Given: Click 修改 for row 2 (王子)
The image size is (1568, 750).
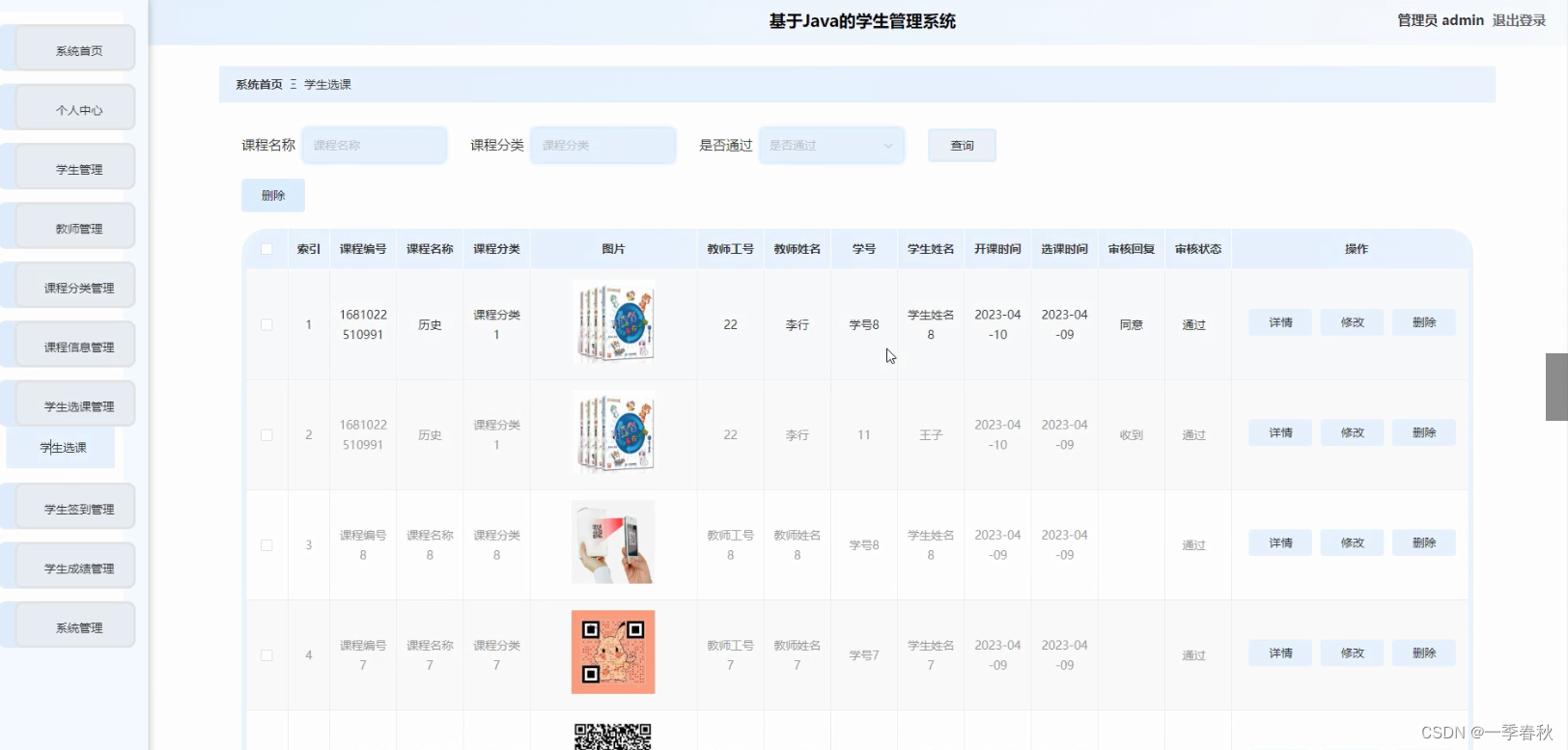Looking at the screenshot, I should (1352, 432).
